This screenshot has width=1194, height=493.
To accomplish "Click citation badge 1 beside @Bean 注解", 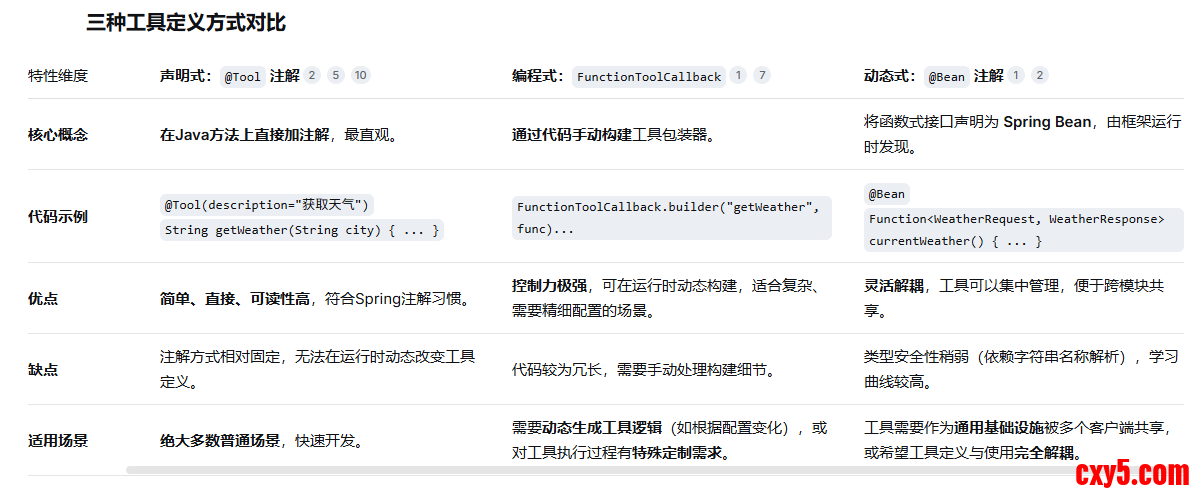I will [x=1016, y=75].
